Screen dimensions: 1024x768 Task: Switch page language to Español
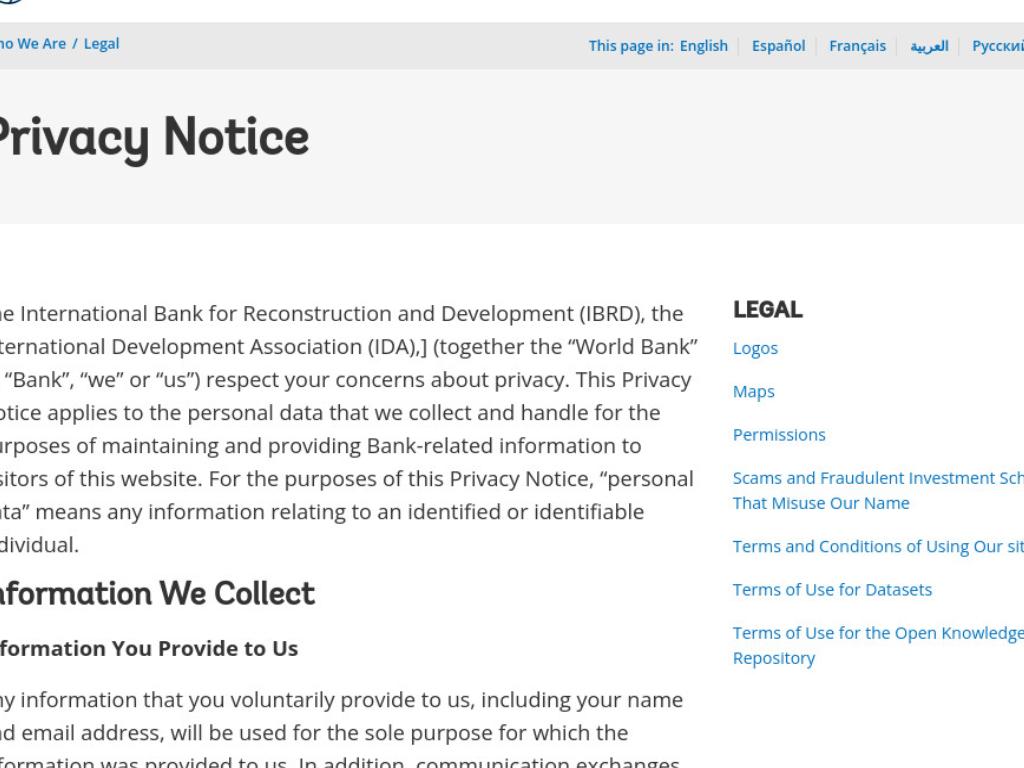pos(778,46)
